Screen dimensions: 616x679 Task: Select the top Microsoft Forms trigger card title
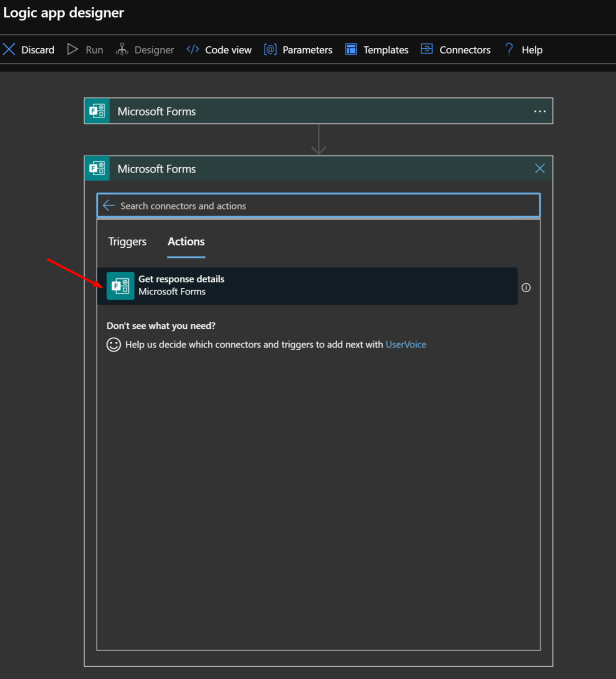(x=157, y=111)
